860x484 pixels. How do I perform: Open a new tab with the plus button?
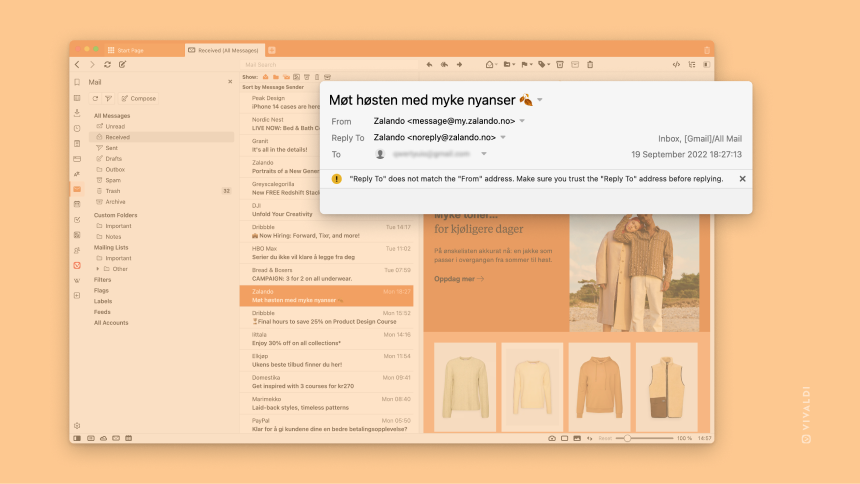click(272, 50)
